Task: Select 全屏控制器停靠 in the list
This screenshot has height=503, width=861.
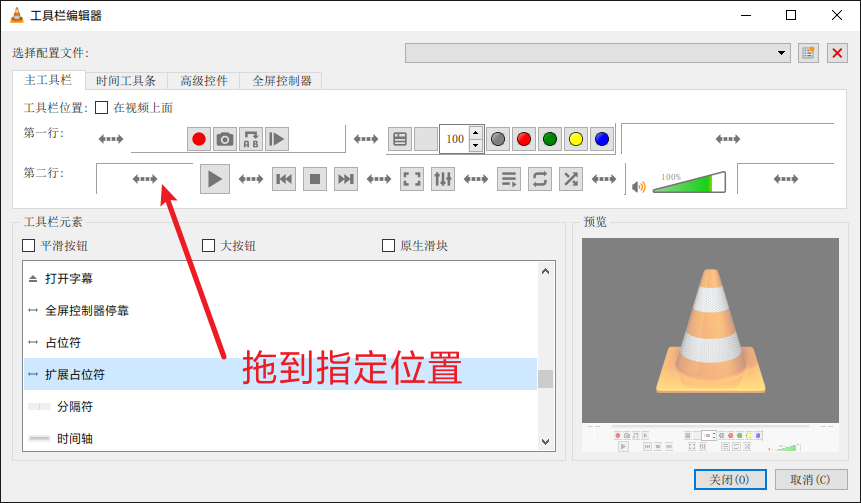Action: tap(280, 310)
